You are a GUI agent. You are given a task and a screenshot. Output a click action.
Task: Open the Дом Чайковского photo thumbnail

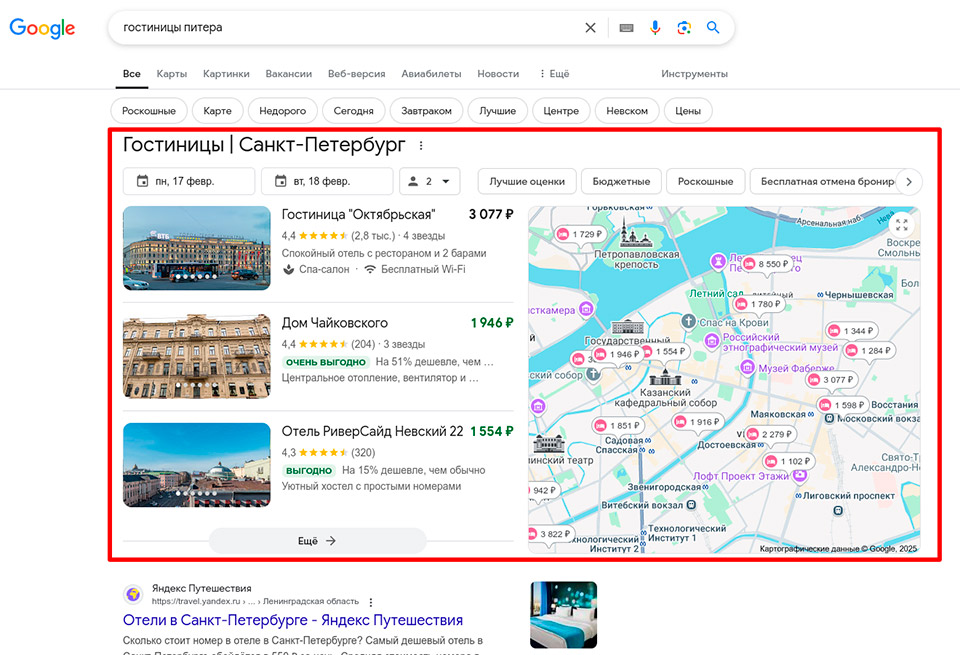[197, 356]
